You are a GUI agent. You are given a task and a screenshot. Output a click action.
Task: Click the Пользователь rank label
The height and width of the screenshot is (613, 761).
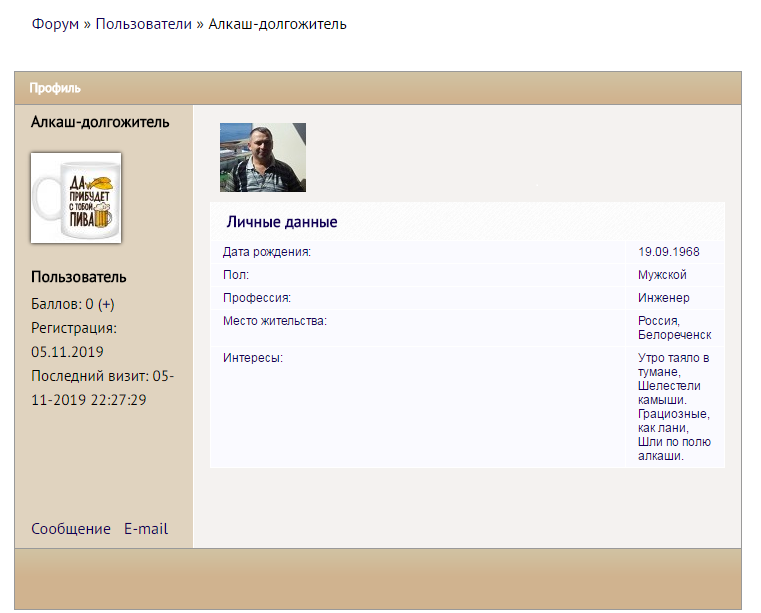coord(78,277)
